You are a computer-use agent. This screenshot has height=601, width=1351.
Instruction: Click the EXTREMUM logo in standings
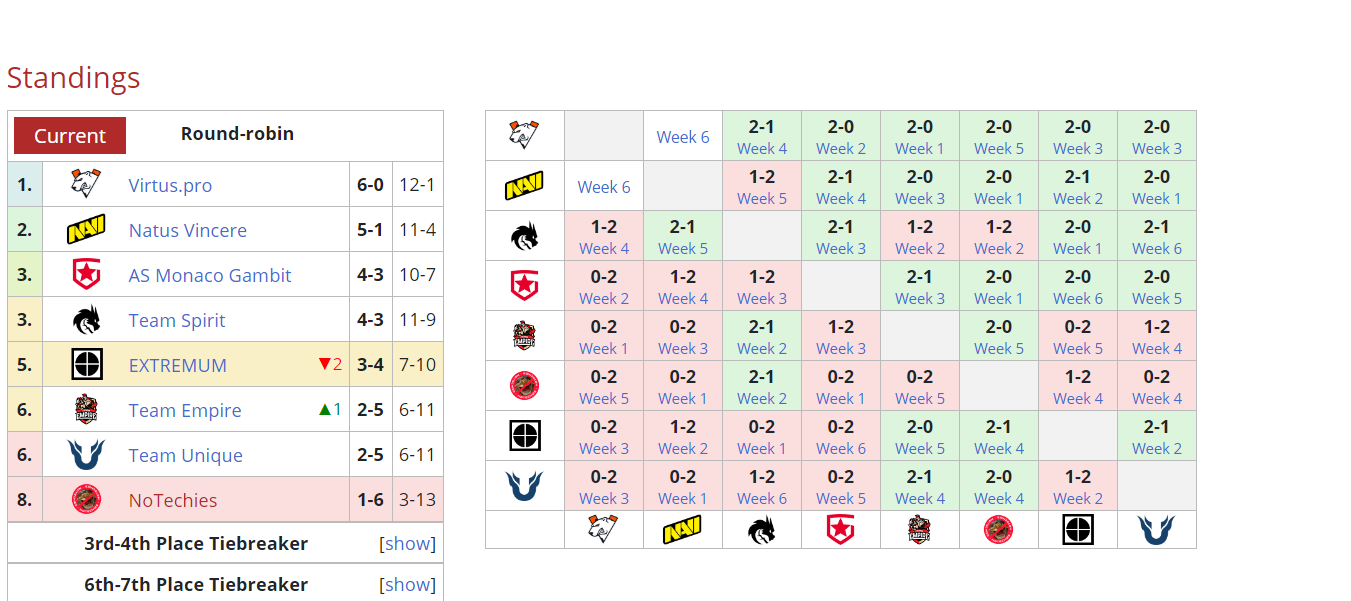click(x=86, y=365)
